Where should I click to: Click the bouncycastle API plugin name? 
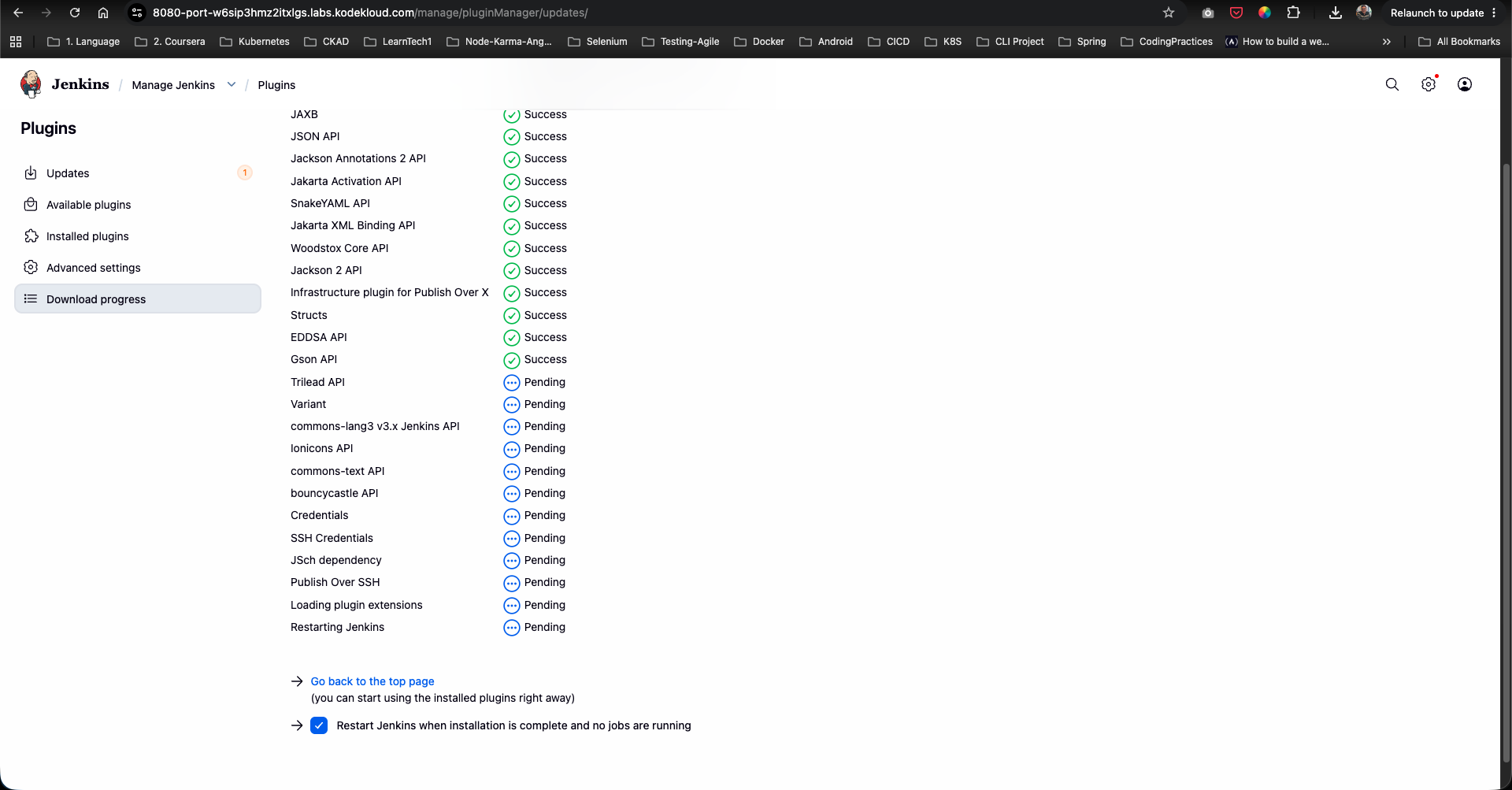335,493
